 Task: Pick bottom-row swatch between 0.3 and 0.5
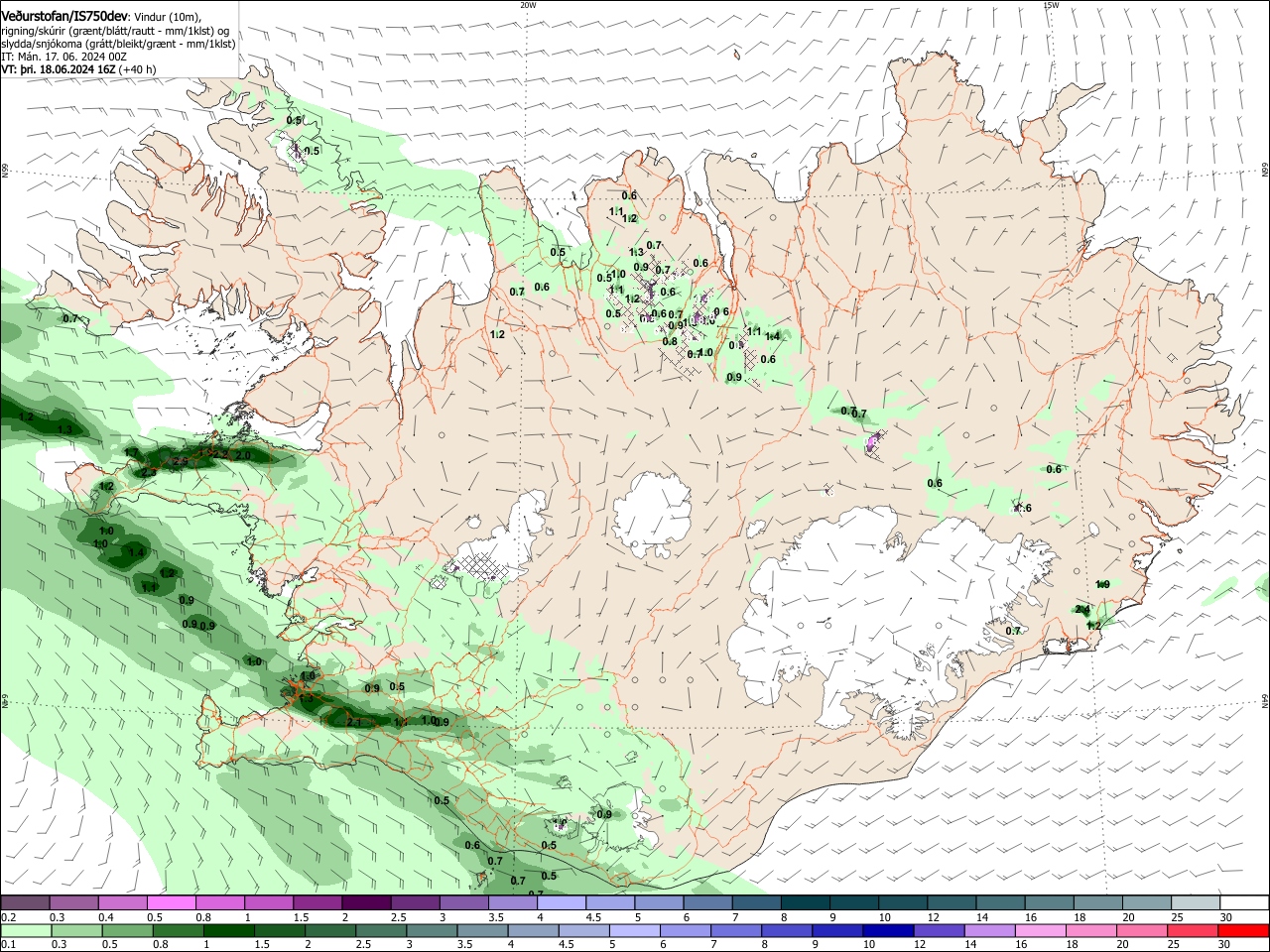coord(76,930)
